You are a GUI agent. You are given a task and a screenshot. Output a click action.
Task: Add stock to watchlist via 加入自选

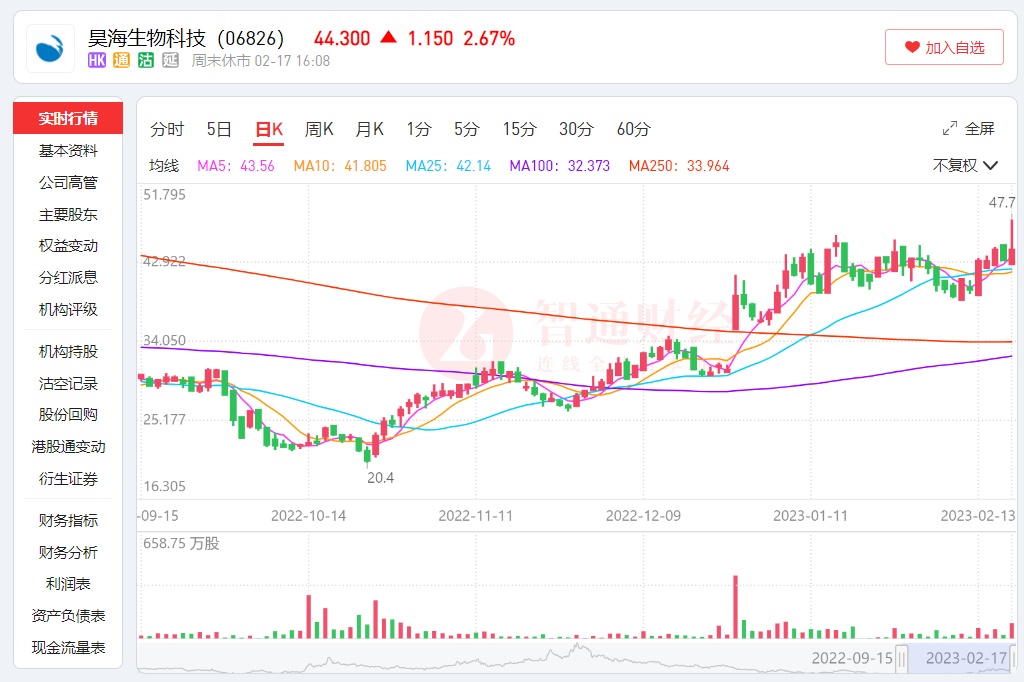click(944, 47)
